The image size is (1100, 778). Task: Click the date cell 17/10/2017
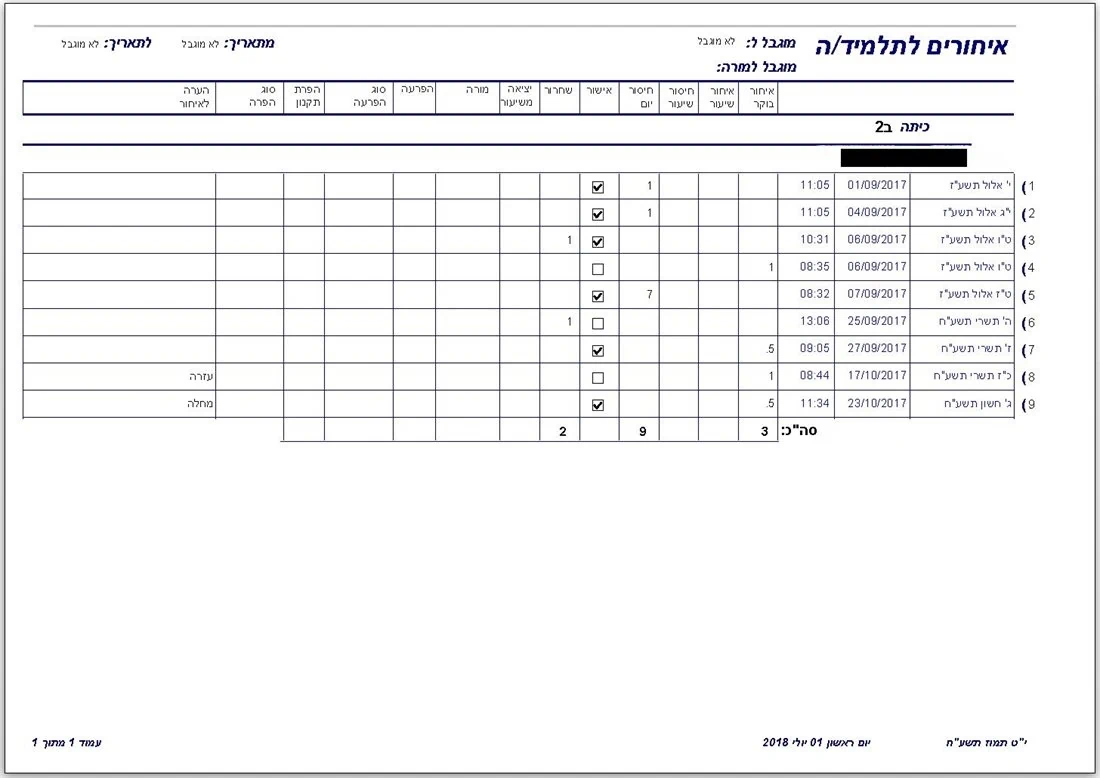(x=877, y=375)
